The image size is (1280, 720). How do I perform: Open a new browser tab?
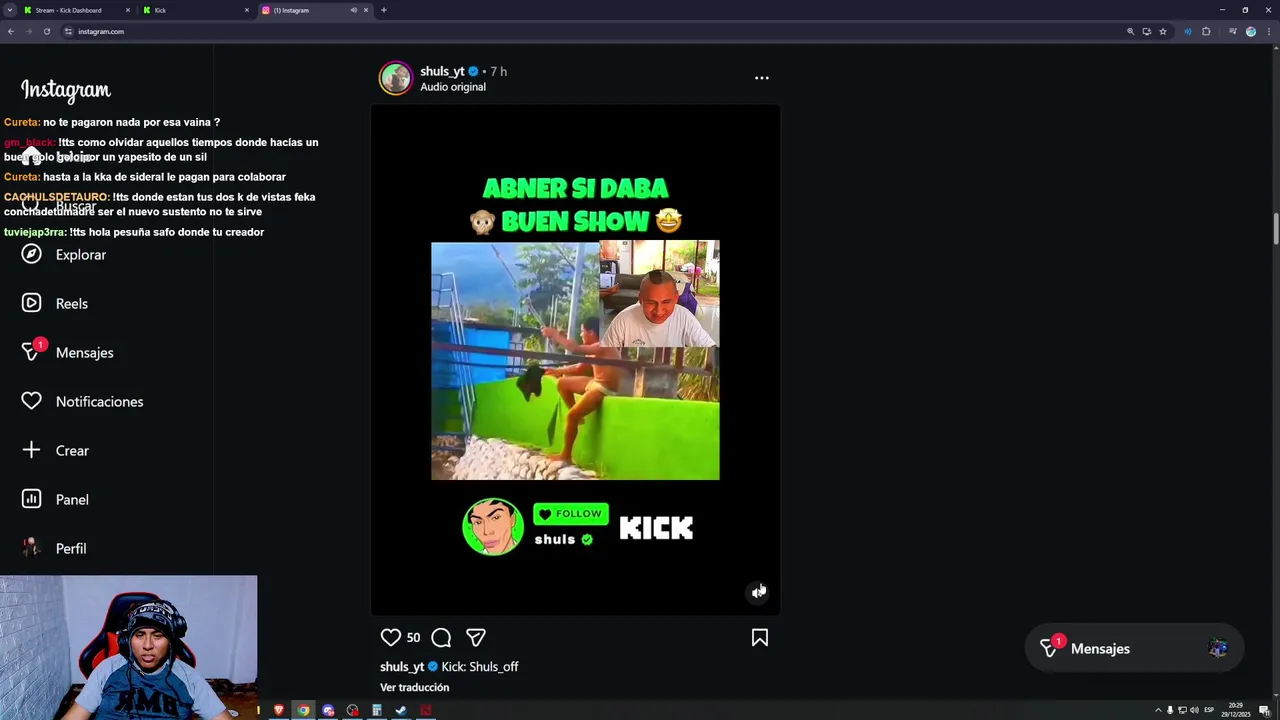[384, 10]
